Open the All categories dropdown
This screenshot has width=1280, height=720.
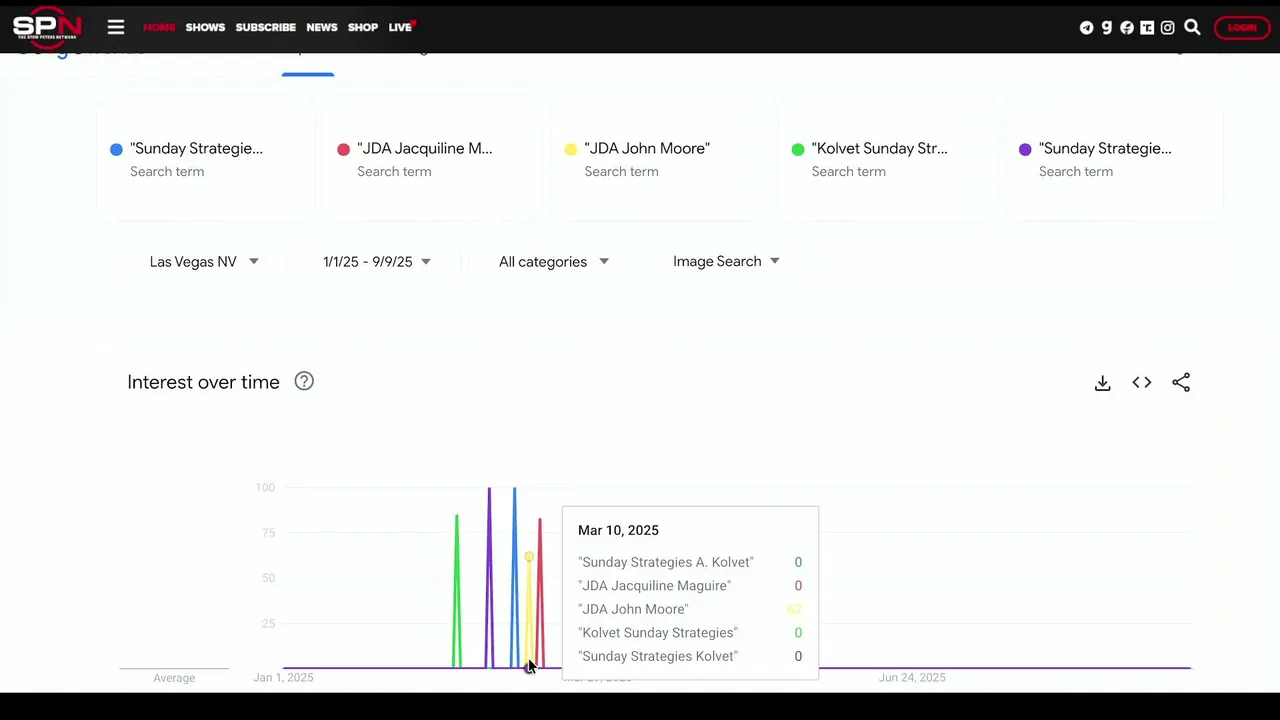[x=554, y=261]
